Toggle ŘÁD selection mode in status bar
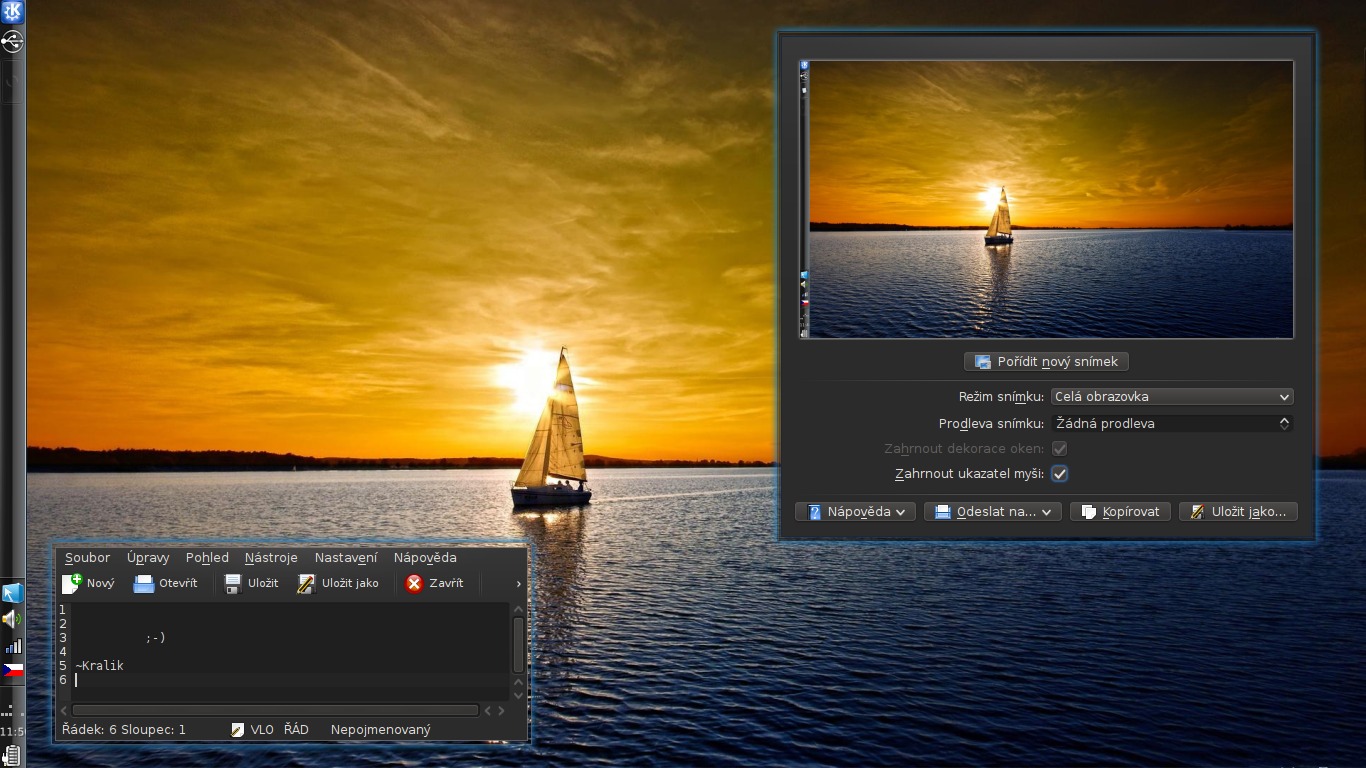 point(296,730)
